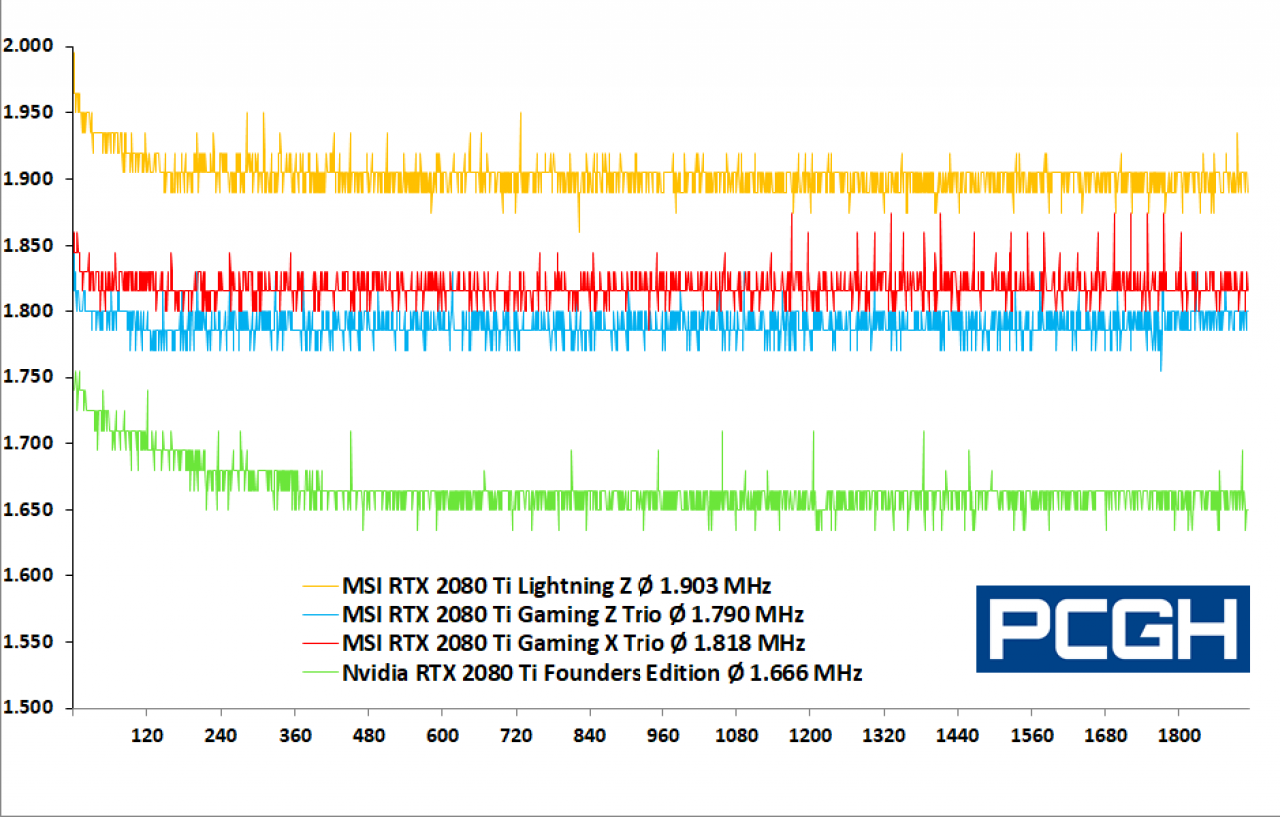Image resolution: width=1280 pixels, height=817 pixels.
Task: Click the 120 x-axis label
Action: 146,735
